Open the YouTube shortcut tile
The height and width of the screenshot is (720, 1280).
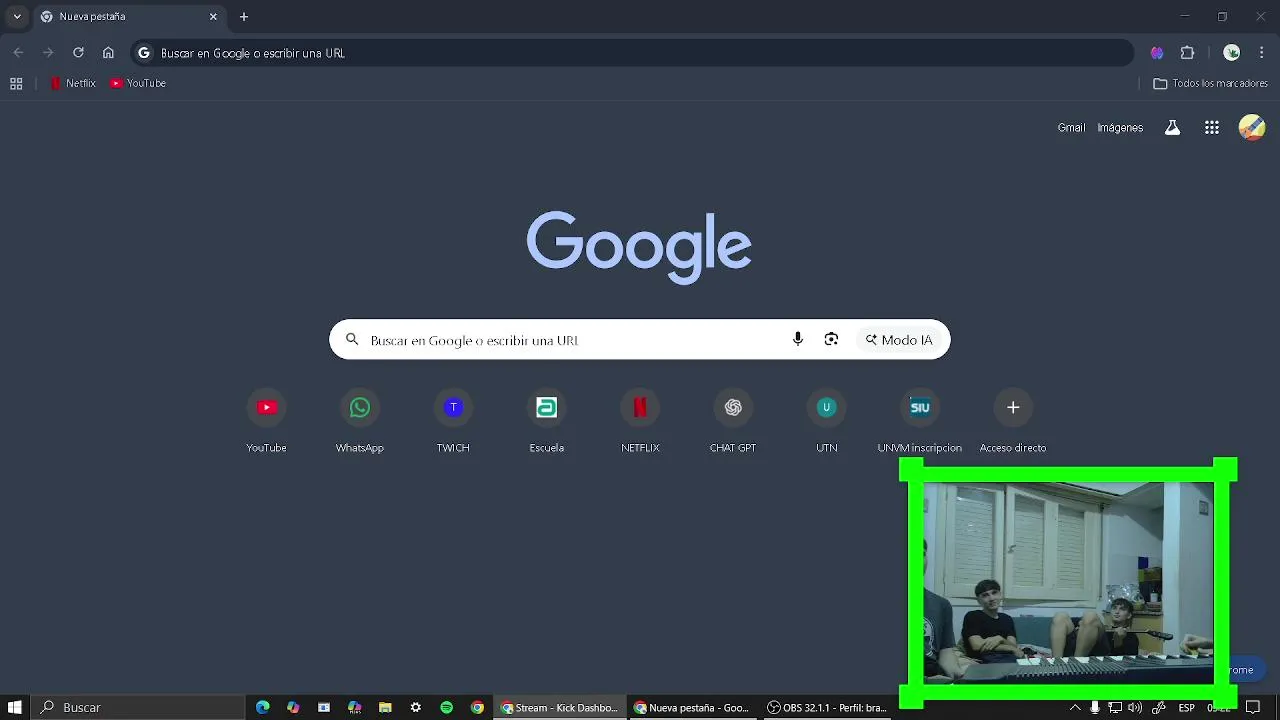tap(266, 420)
